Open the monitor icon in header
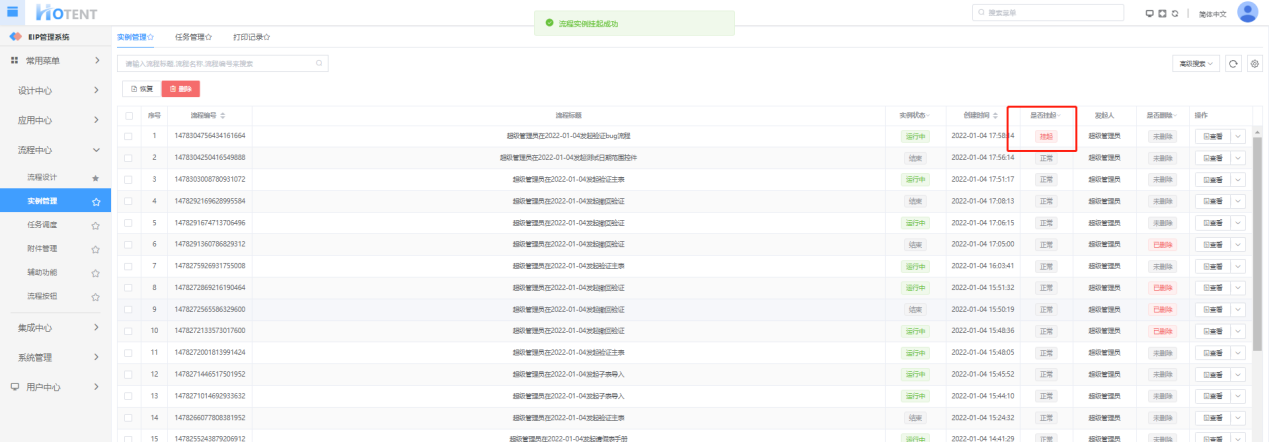The height and width of the screenshot is (442, 1269). pyautogui.click(x=1150, y=12)
